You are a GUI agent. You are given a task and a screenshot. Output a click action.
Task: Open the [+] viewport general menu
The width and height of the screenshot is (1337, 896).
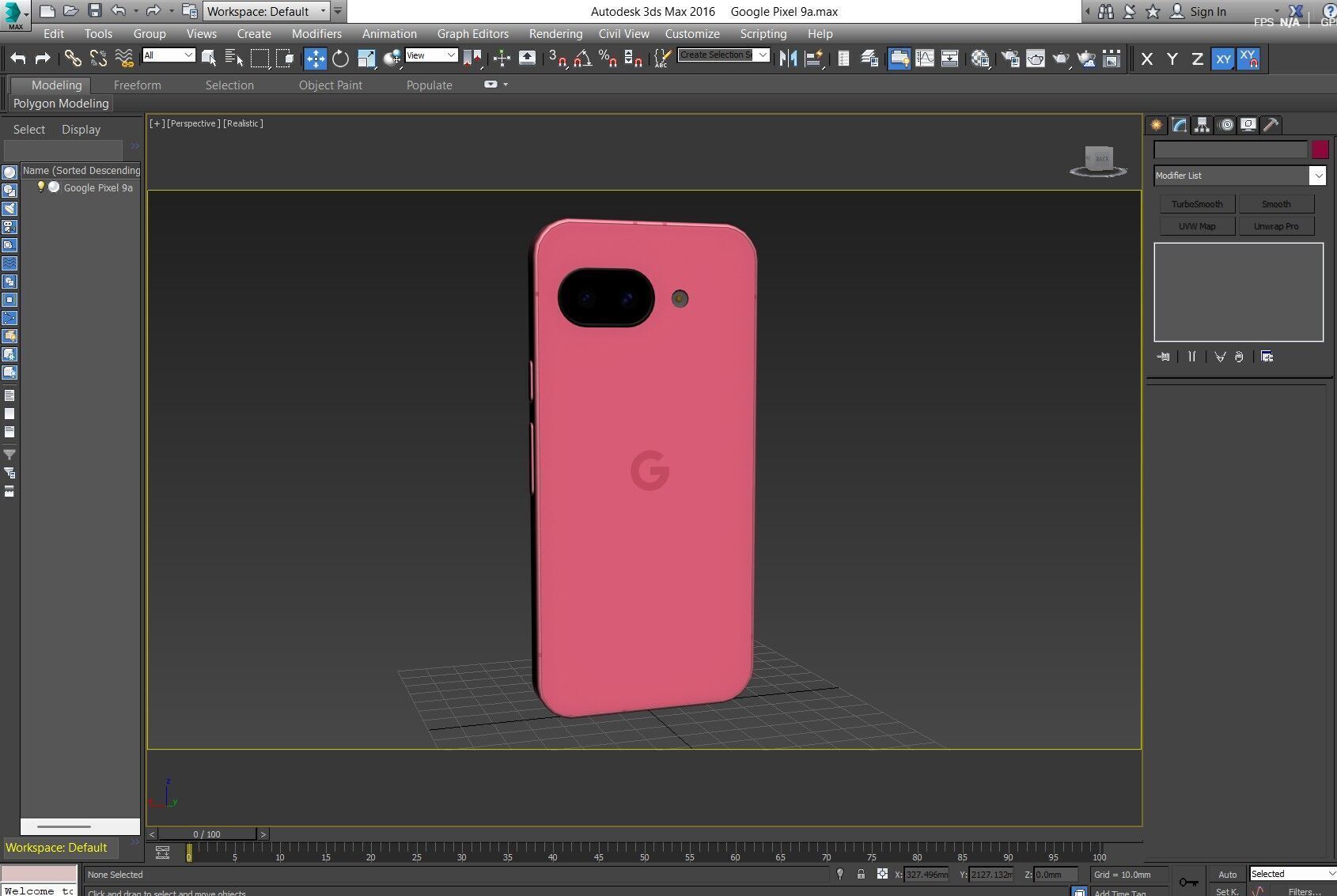point(157,123)
